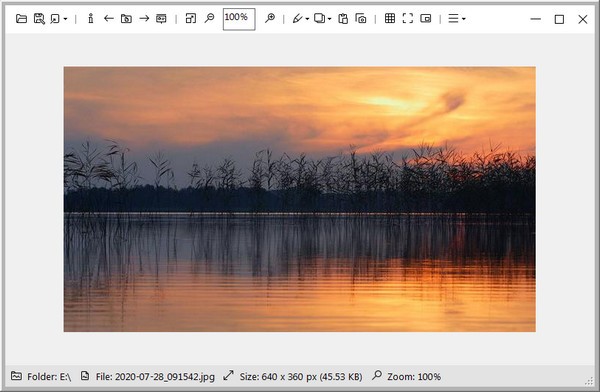Select the draw/pen edit tool

[x=298, y=18]
